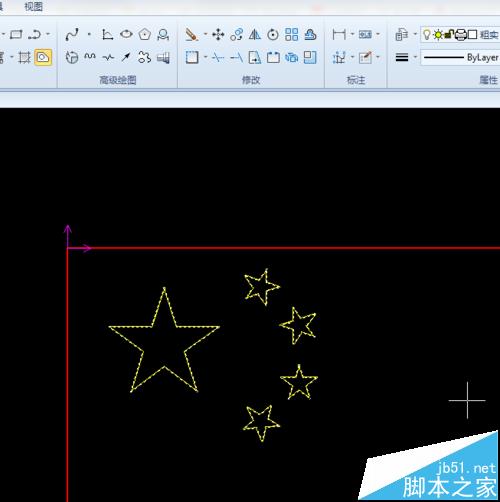Toggle layer on/off light bulb
Image resolution: width=500 pixels, height=502 pixels.
(x=426, y=34)
